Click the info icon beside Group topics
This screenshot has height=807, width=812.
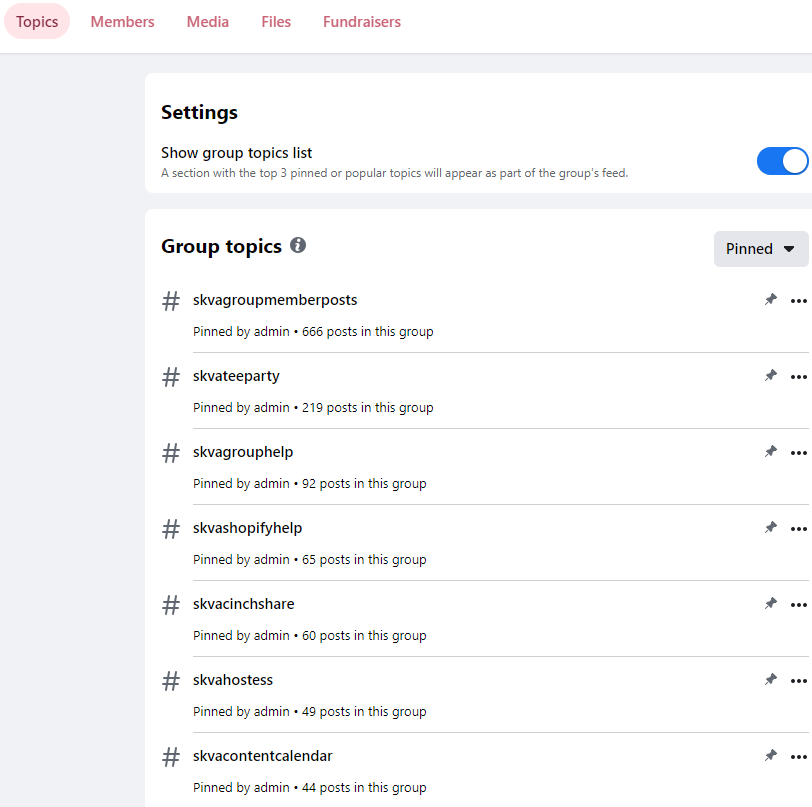[x=298, y=245]
